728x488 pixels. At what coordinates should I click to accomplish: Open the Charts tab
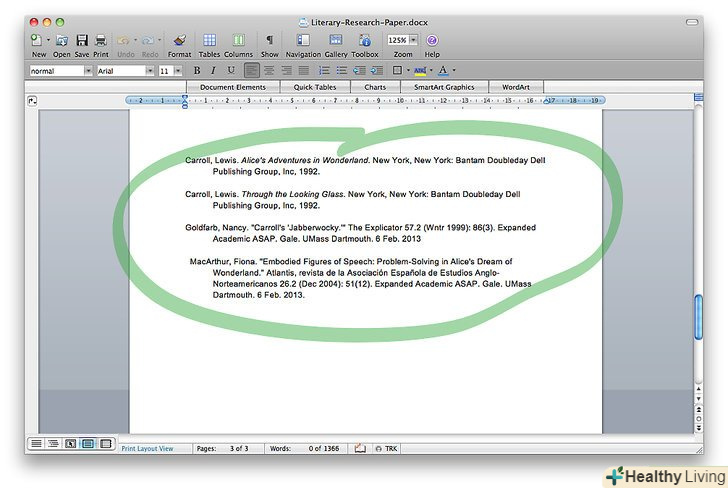(x=375, y=87)
